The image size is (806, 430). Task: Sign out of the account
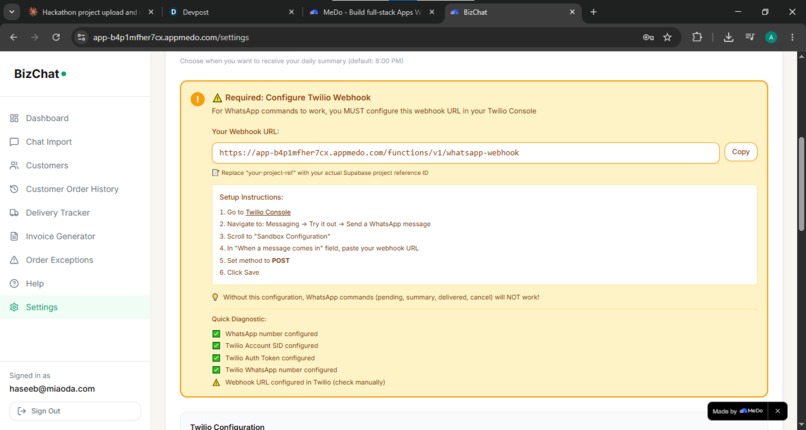(75, 411)
